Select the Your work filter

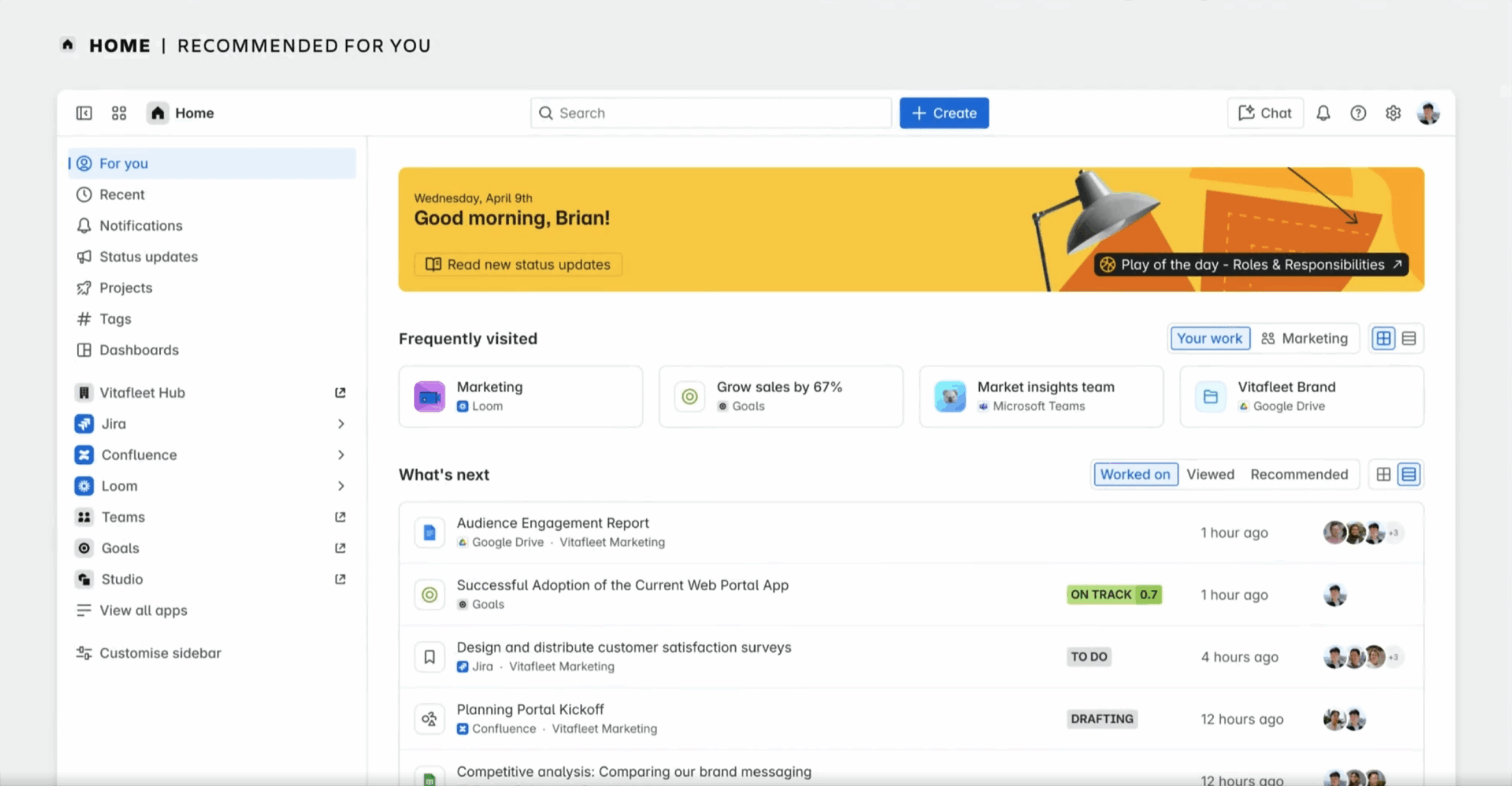pyautogui.click(x=1209, y=339)
